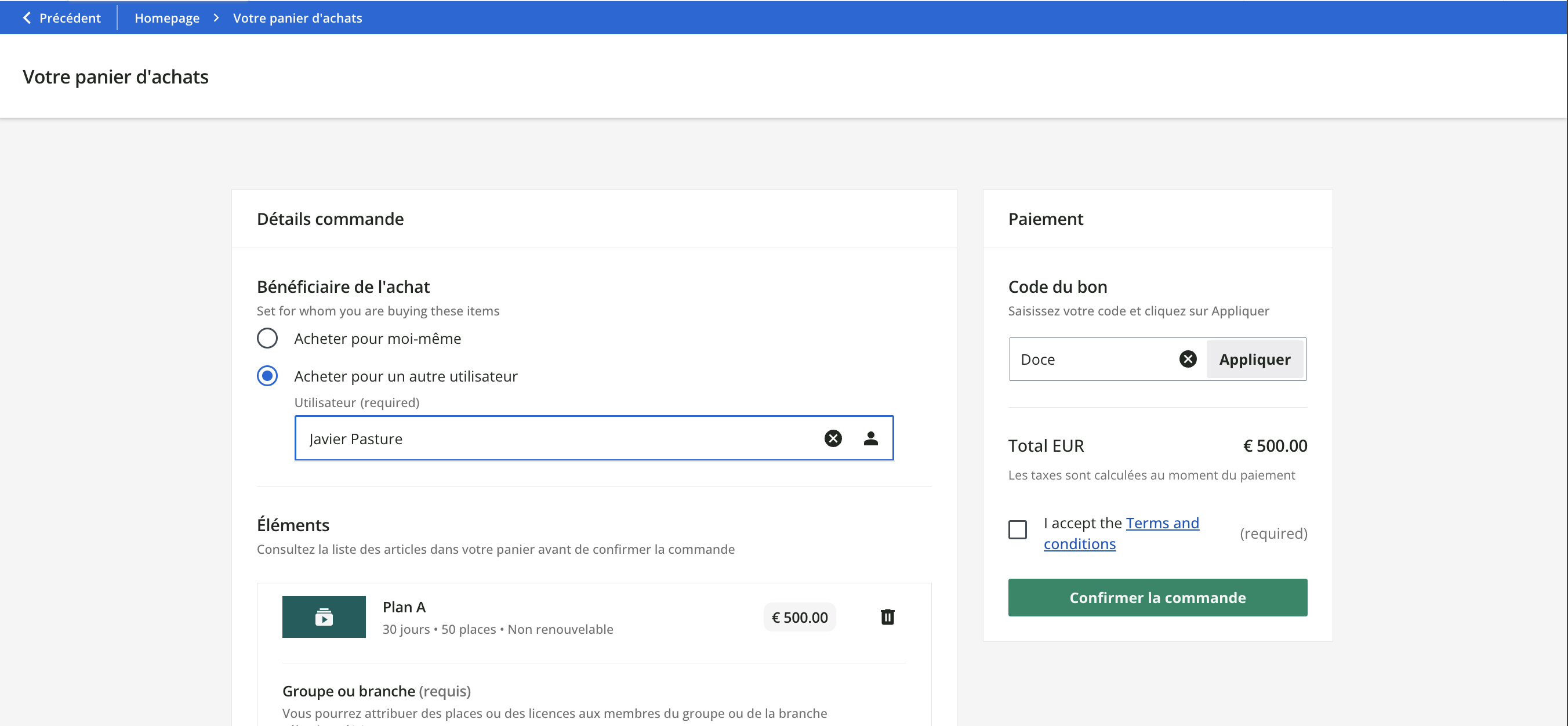This screenshot has height=726, width=1568.
Task: Click the Plan A item title
Action: 404,607
